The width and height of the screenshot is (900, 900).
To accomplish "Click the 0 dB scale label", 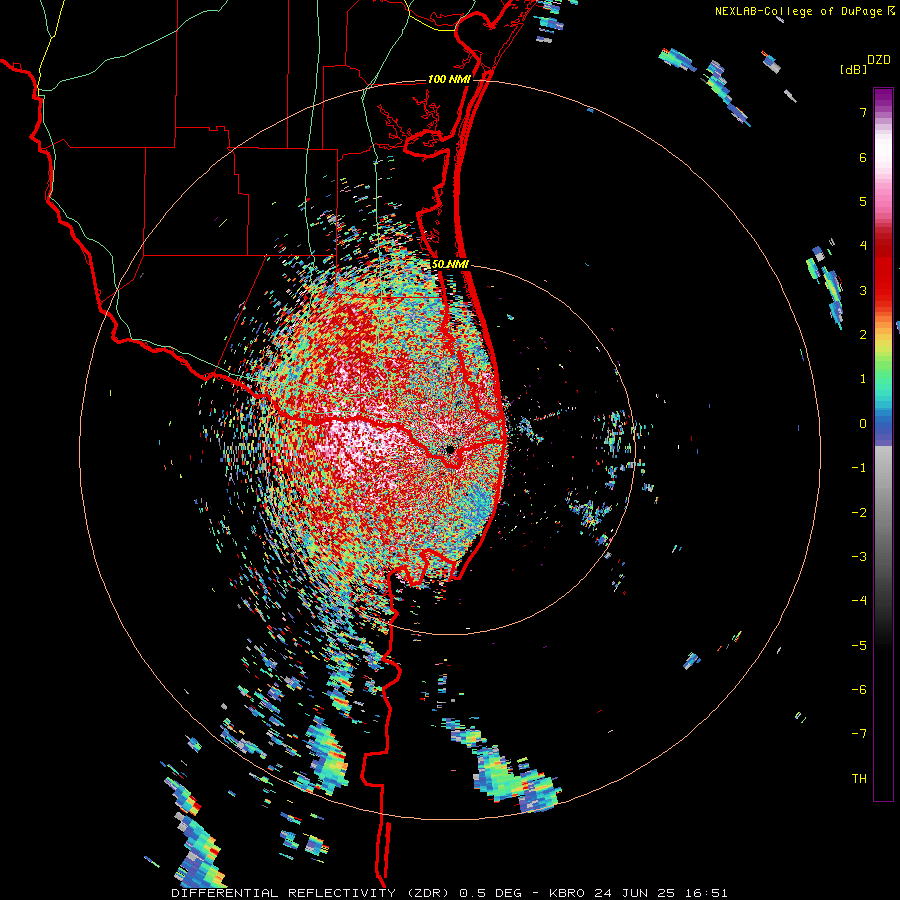I will coord(863,424).
